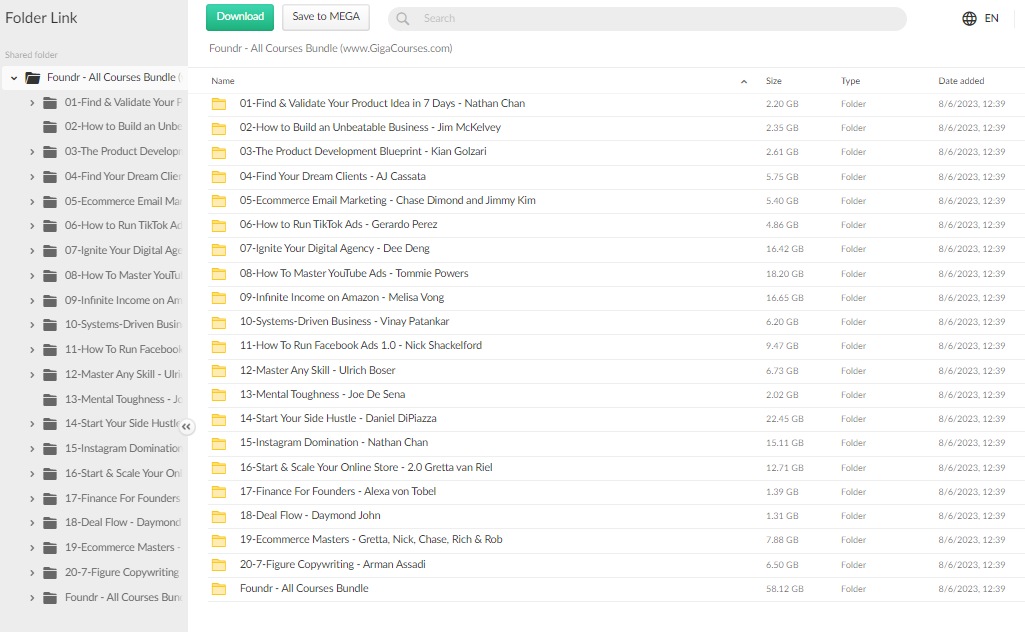Sort files by the Size column header

pos(774,81)
